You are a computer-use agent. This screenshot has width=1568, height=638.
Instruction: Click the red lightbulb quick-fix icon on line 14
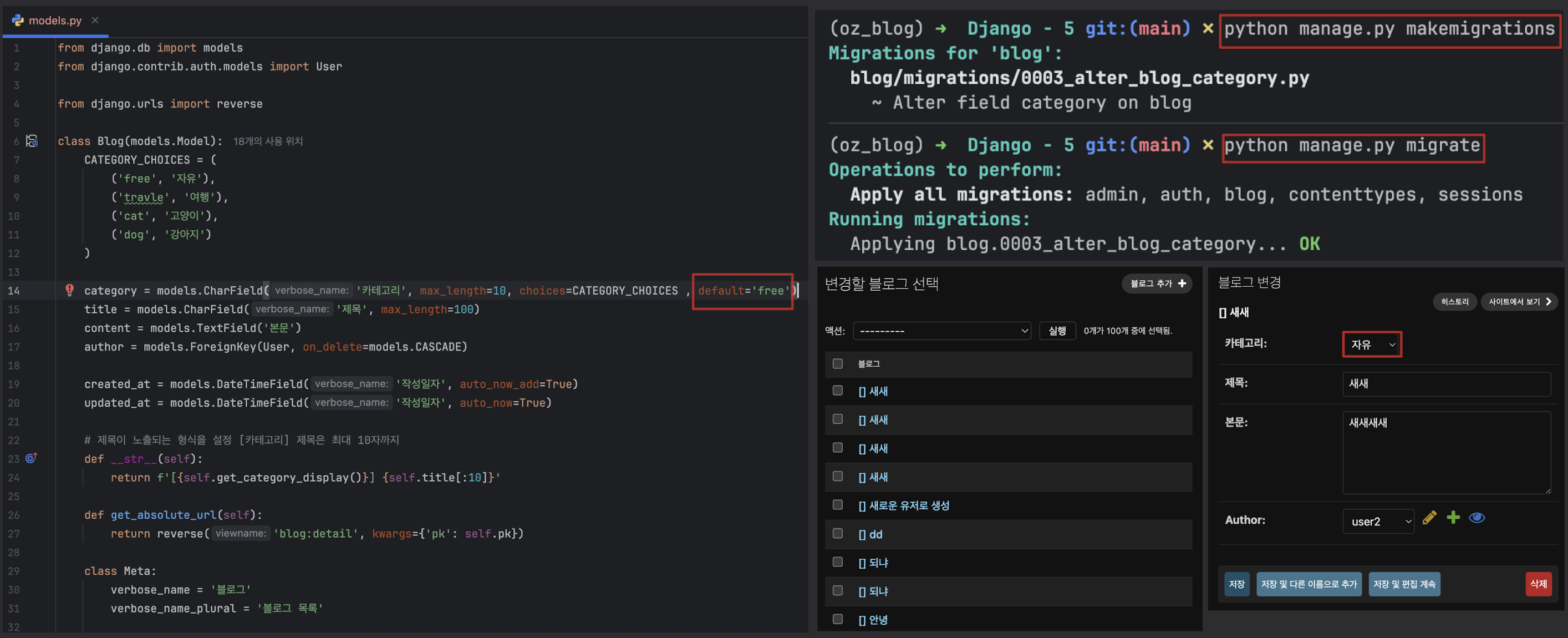(x=69, y=290)
